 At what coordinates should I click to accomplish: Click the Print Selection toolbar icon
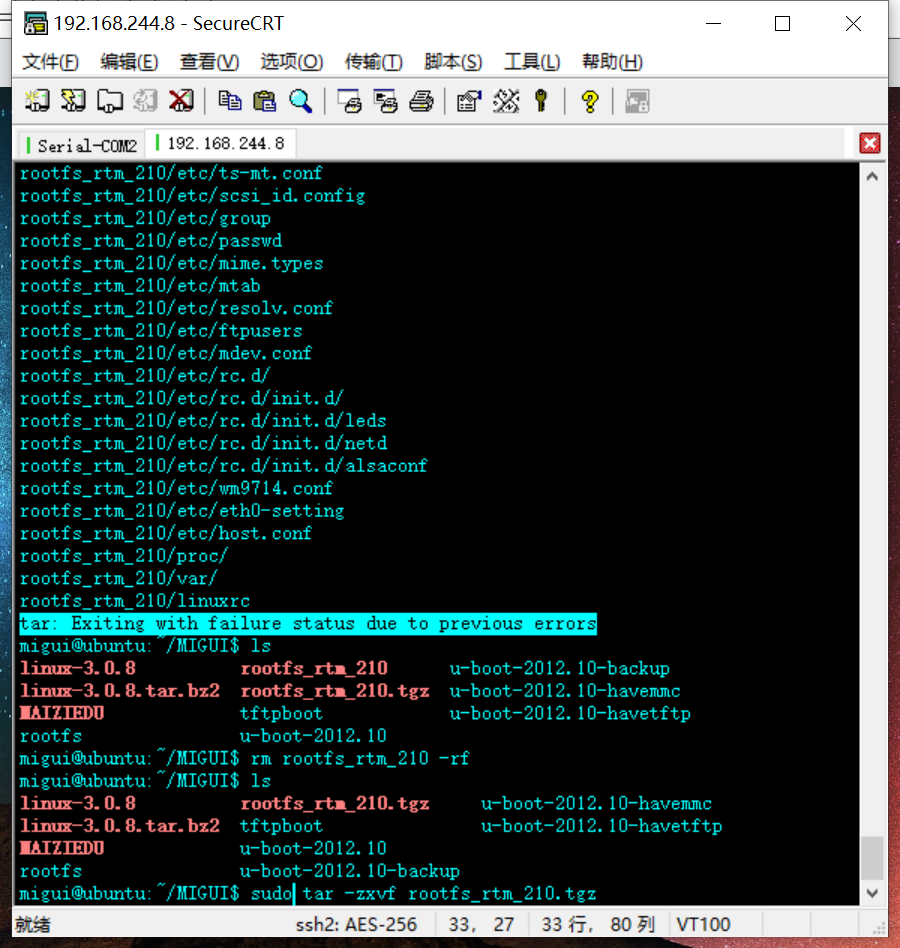point(385,101)
